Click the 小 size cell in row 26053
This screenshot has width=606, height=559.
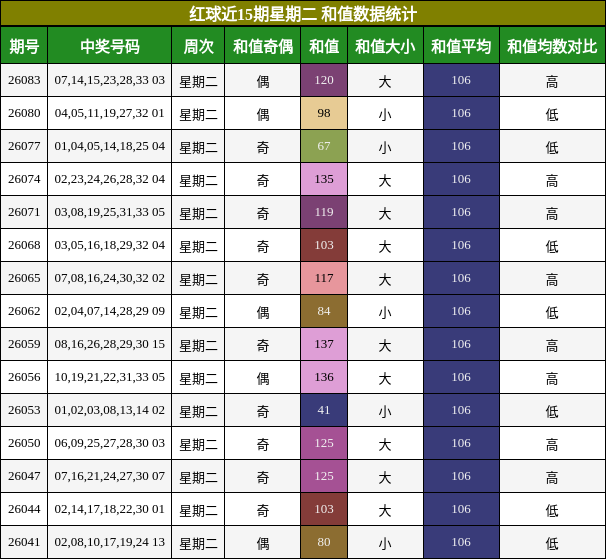pyautogui.click(x=385, y=410)
